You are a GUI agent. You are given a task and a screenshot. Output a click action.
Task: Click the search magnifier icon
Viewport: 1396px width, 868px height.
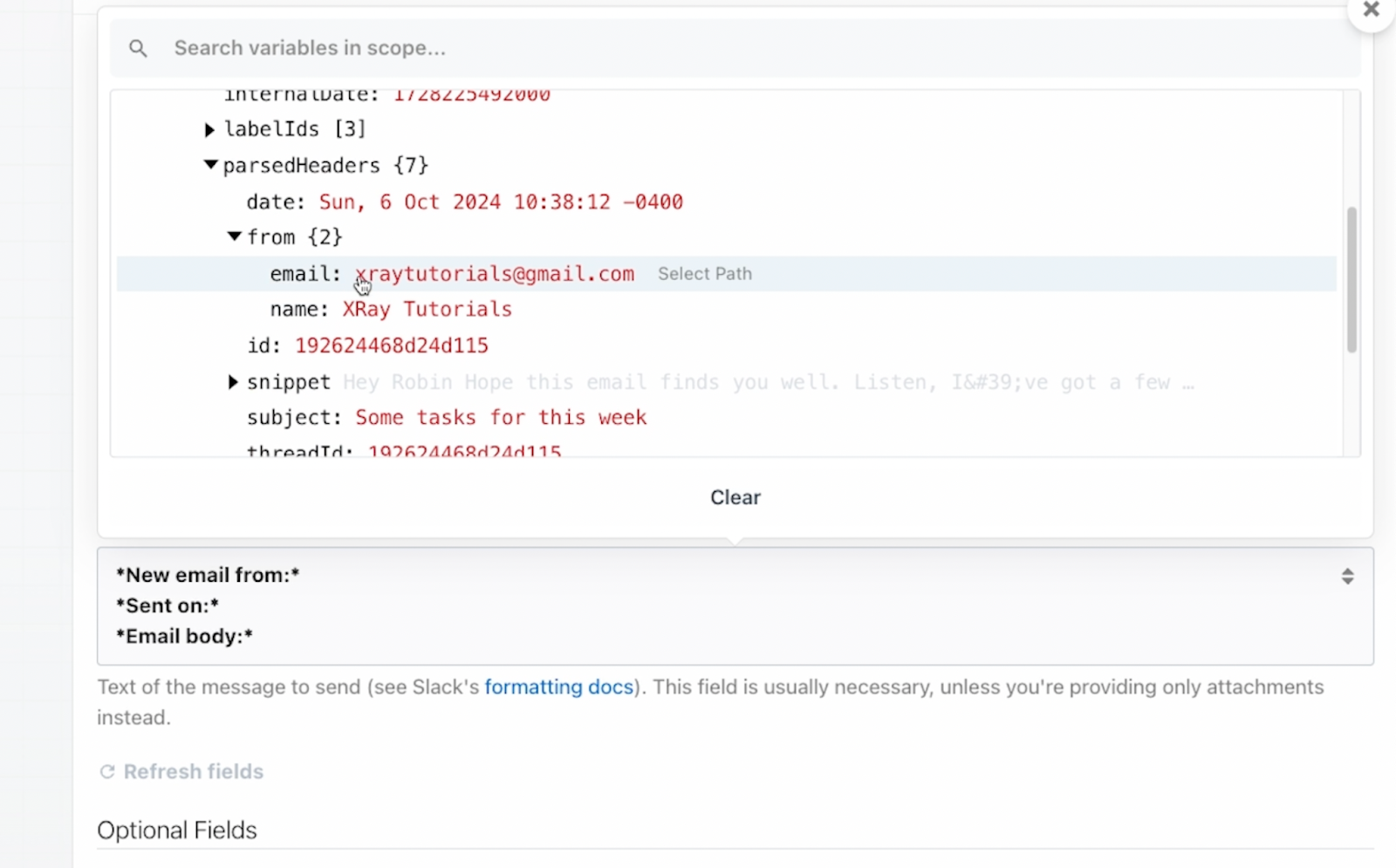138,49
